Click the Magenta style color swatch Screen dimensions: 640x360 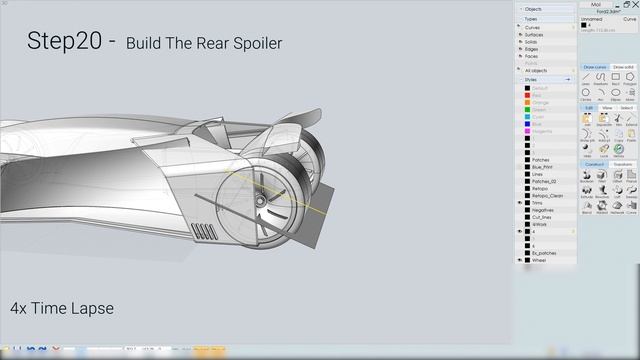[x=527, y=131]
